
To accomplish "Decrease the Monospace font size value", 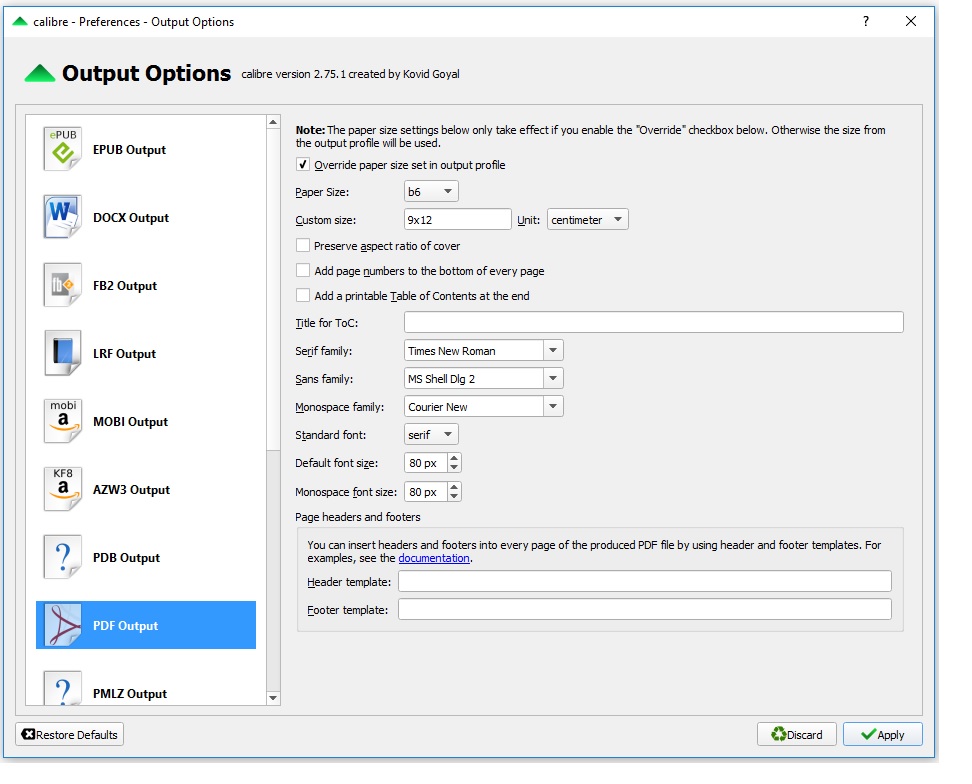I will pyautogui.click(x=454, y=496).
